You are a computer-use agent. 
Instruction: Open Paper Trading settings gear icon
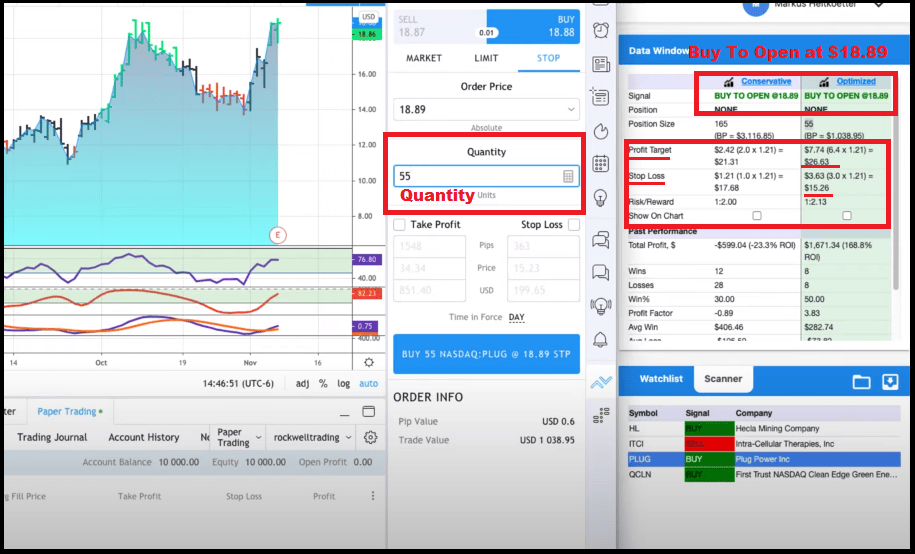370,437
